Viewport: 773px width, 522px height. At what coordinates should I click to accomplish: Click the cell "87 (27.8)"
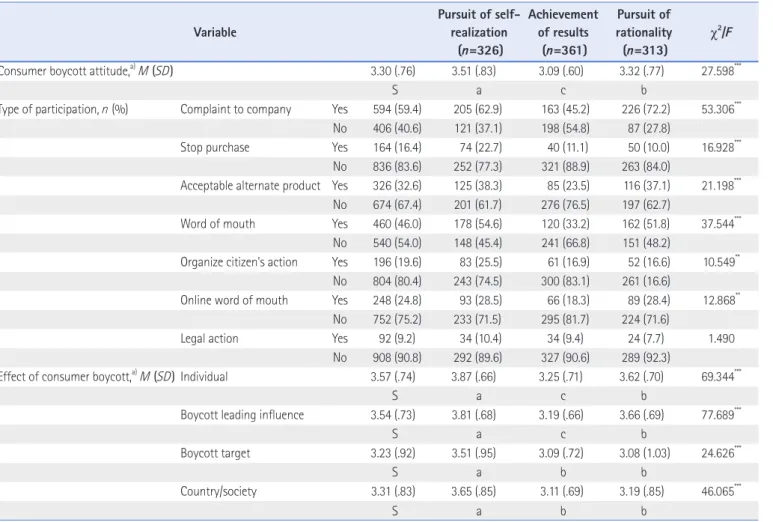click(649, 129)
